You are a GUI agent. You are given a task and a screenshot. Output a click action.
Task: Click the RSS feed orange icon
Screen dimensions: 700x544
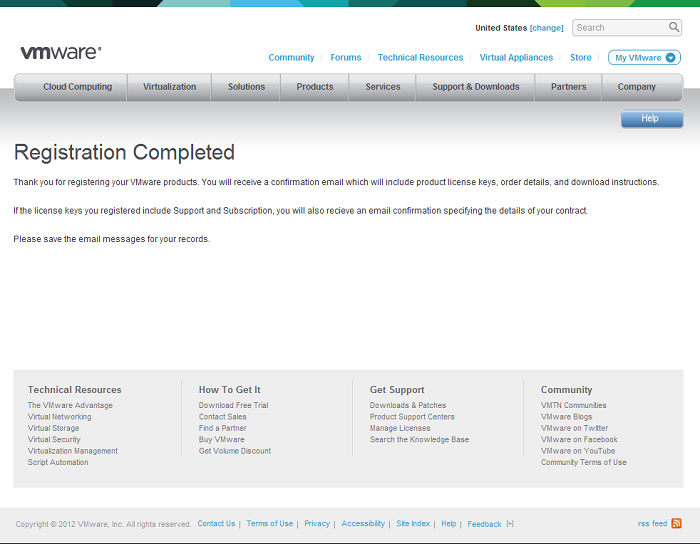(x=677, y=523)
